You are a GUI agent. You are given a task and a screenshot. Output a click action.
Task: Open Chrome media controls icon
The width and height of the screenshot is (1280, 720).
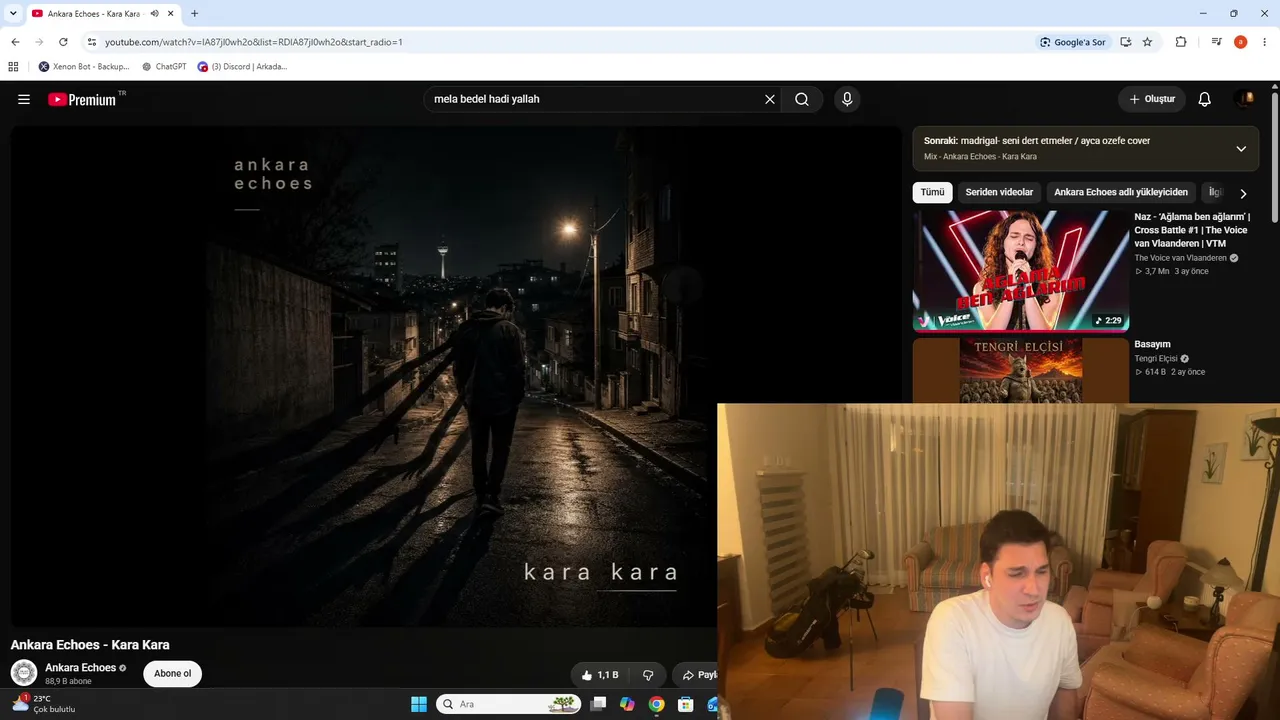pos(1217,42)
